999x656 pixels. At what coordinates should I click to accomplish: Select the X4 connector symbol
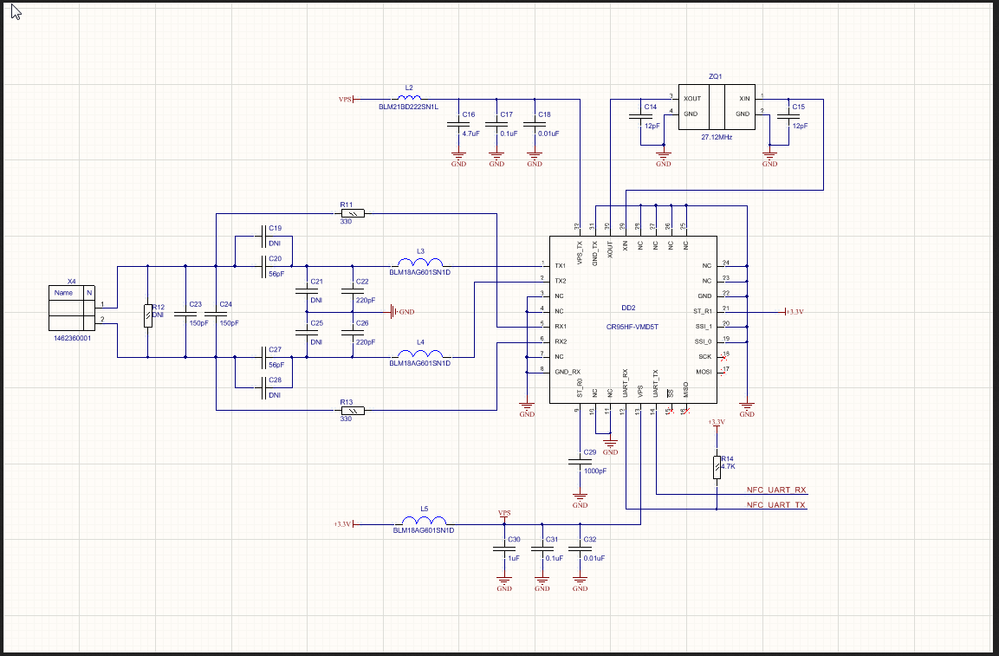click(72, 308)
